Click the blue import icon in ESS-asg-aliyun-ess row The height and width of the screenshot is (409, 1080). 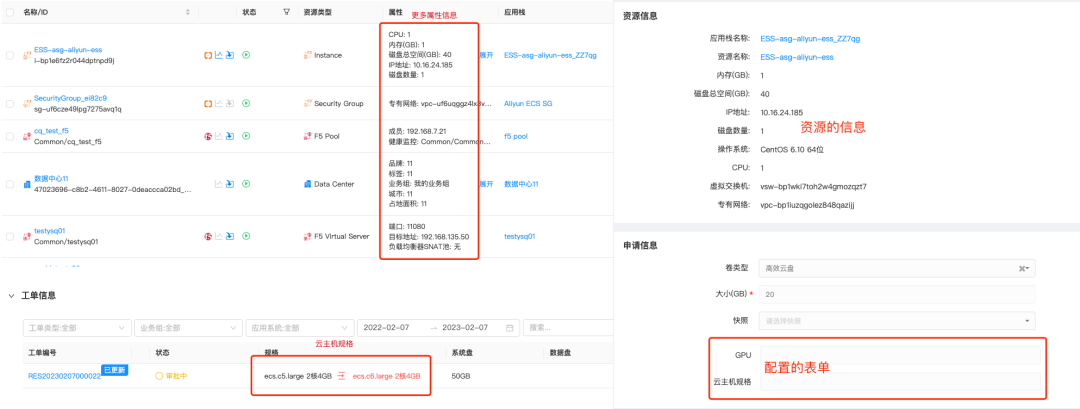pos(230,55)
